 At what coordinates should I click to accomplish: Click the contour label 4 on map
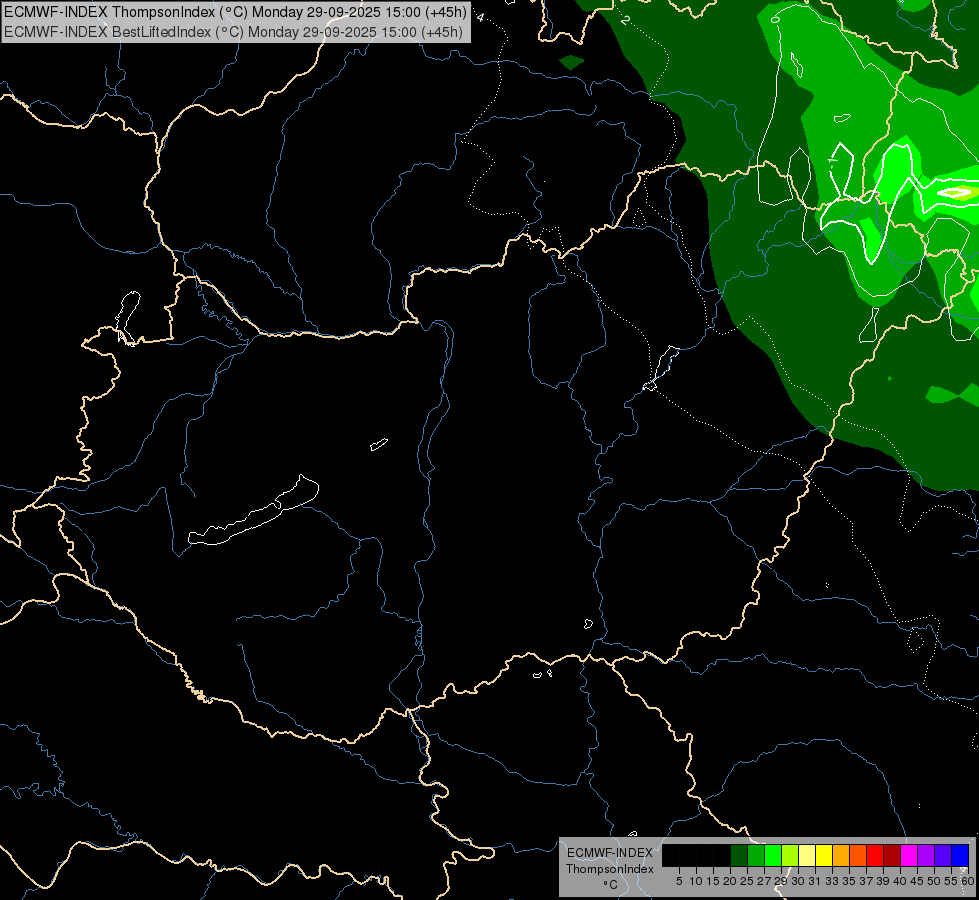[480, 17]
